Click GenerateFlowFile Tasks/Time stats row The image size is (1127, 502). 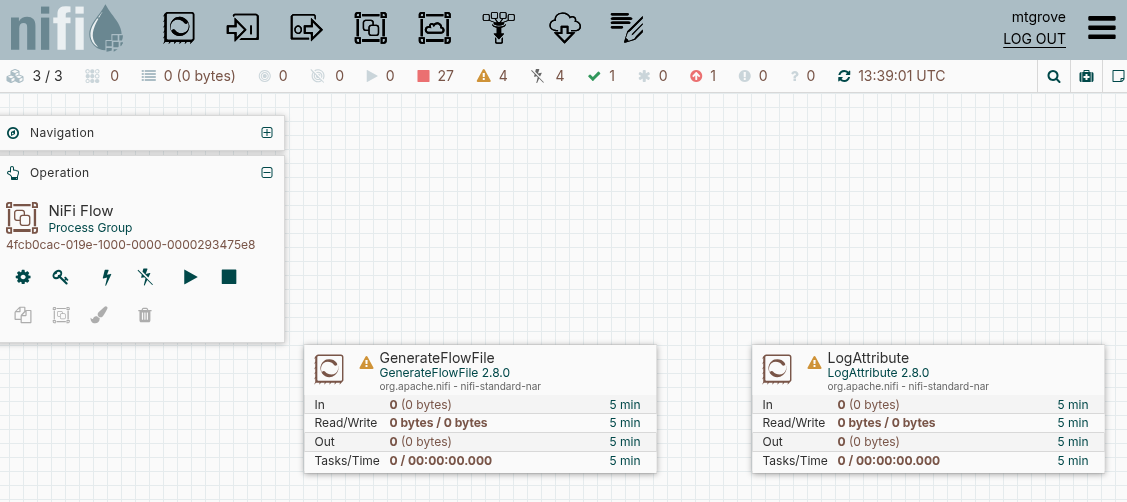click(480, 461)
